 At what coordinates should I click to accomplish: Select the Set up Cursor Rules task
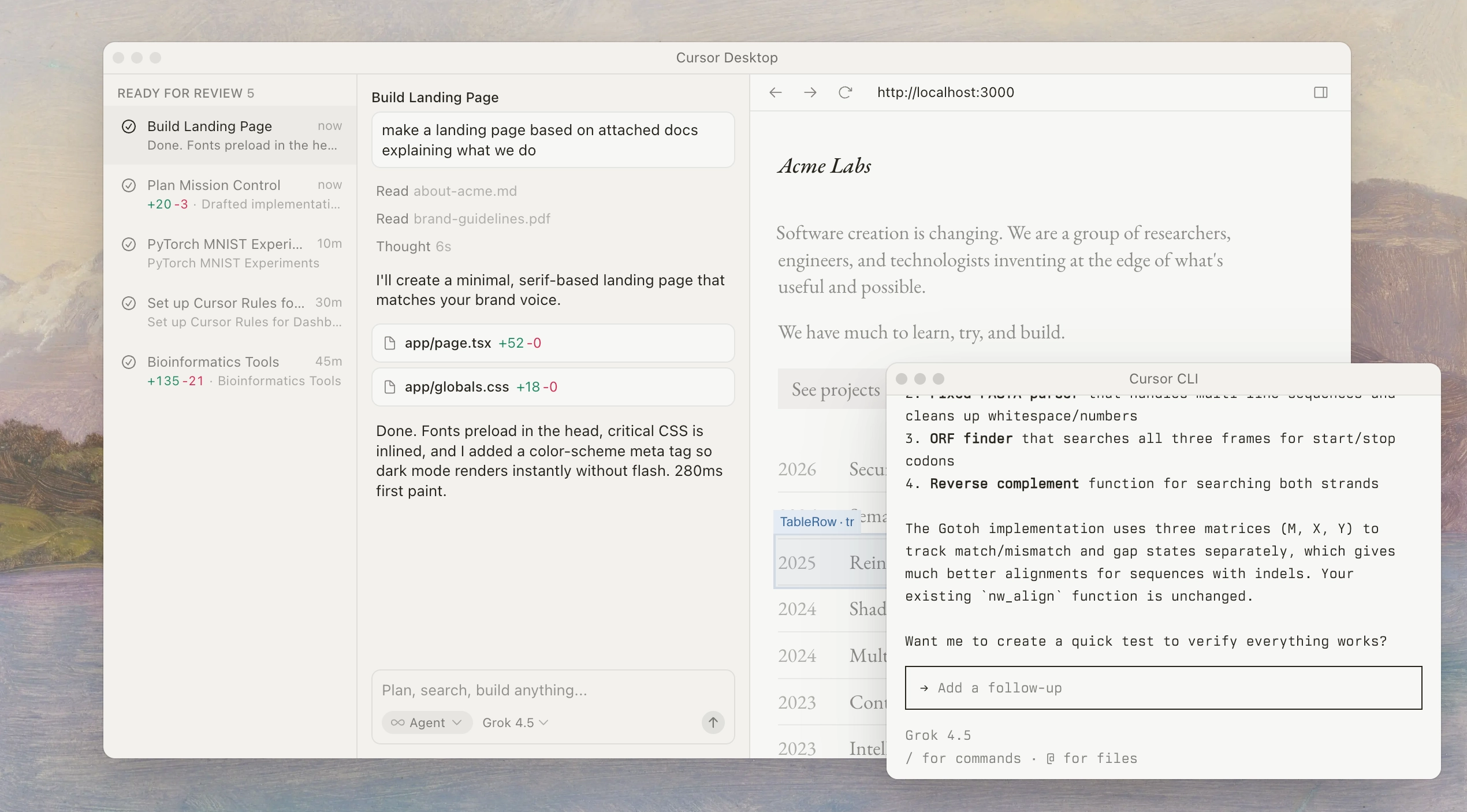(230, 312)
